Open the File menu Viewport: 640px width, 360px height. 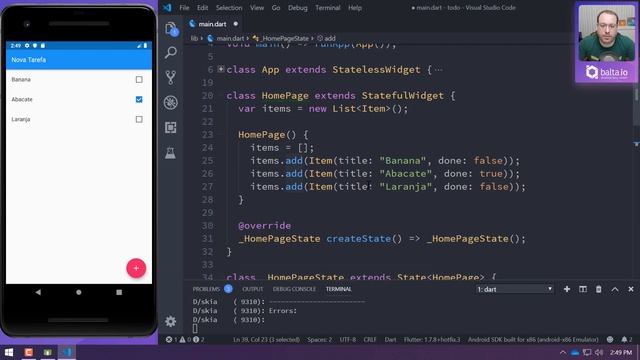184,8
